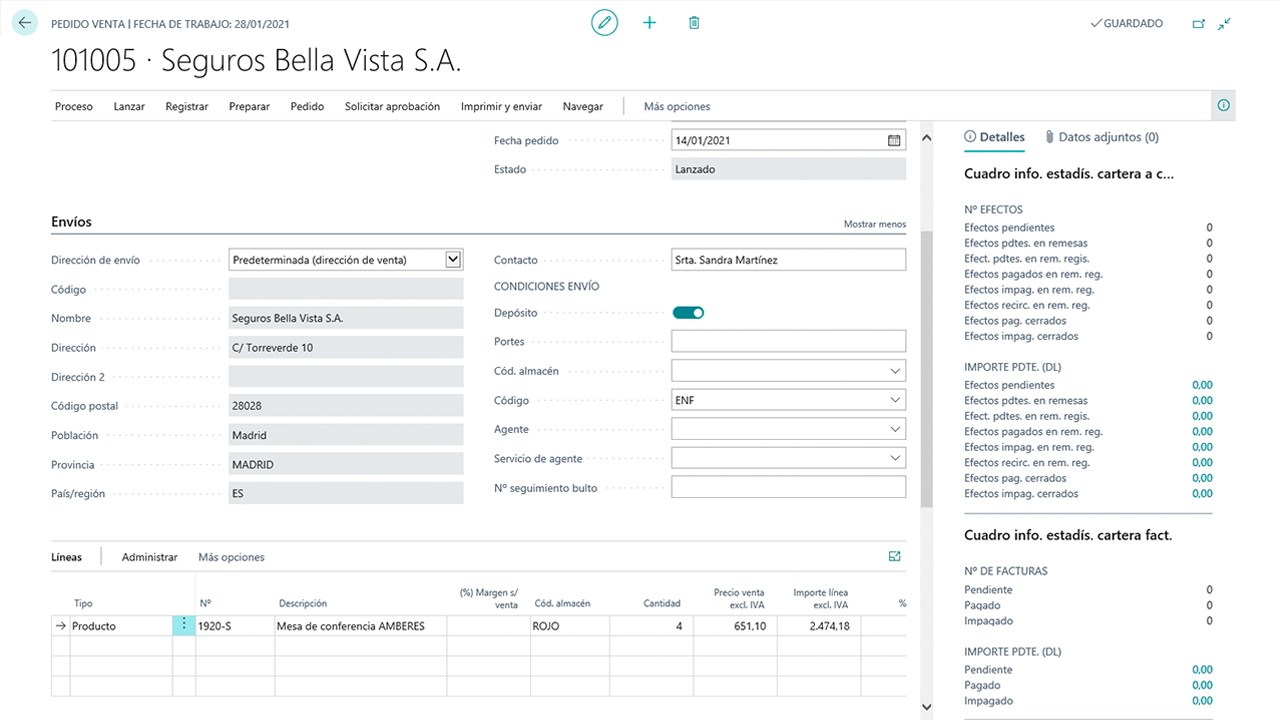Click the Estado field showing Lanzado
The height and width of the screenshot is (720, 1280).
point(789,170)
